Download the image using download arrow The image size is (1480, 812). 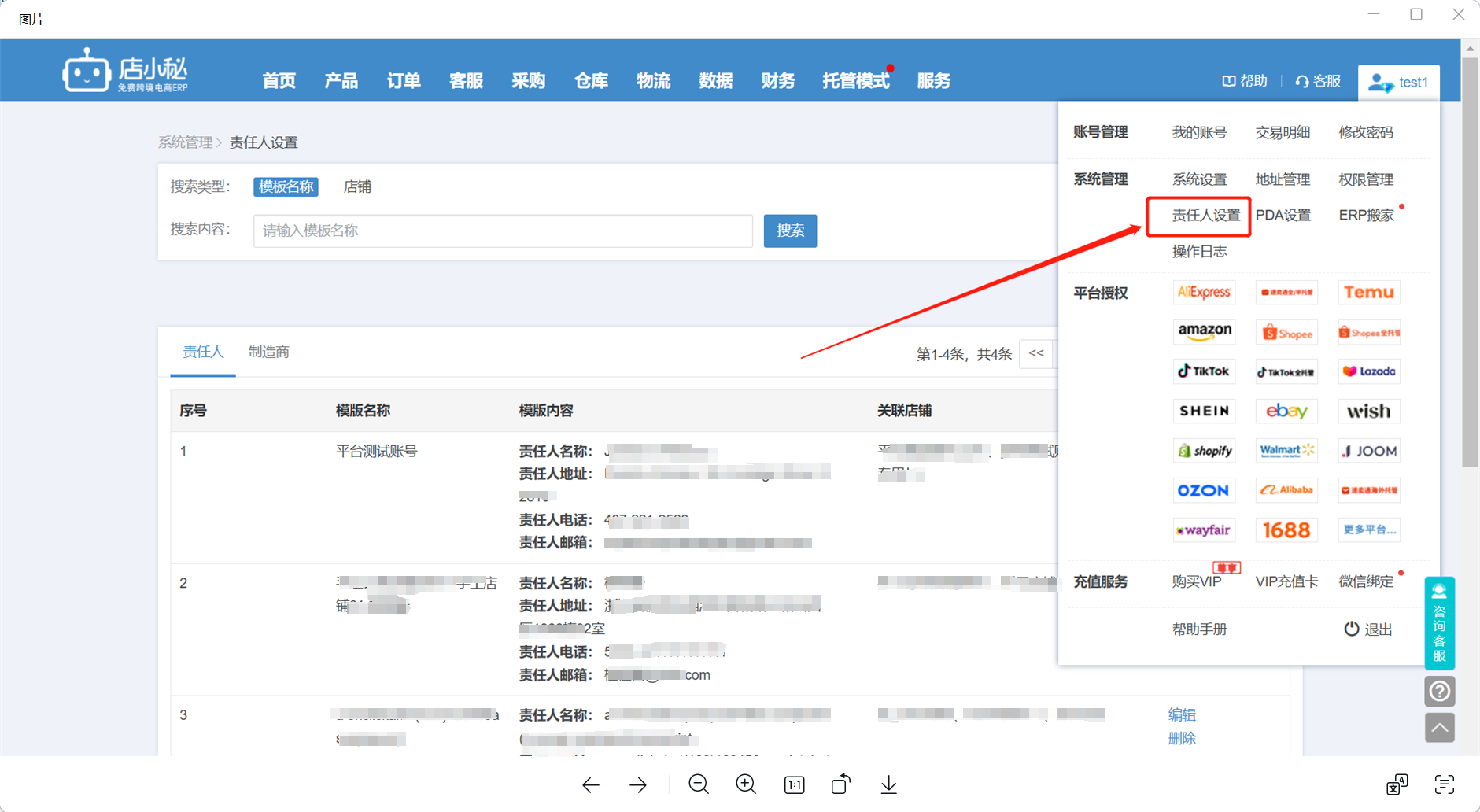pos(889,784)
